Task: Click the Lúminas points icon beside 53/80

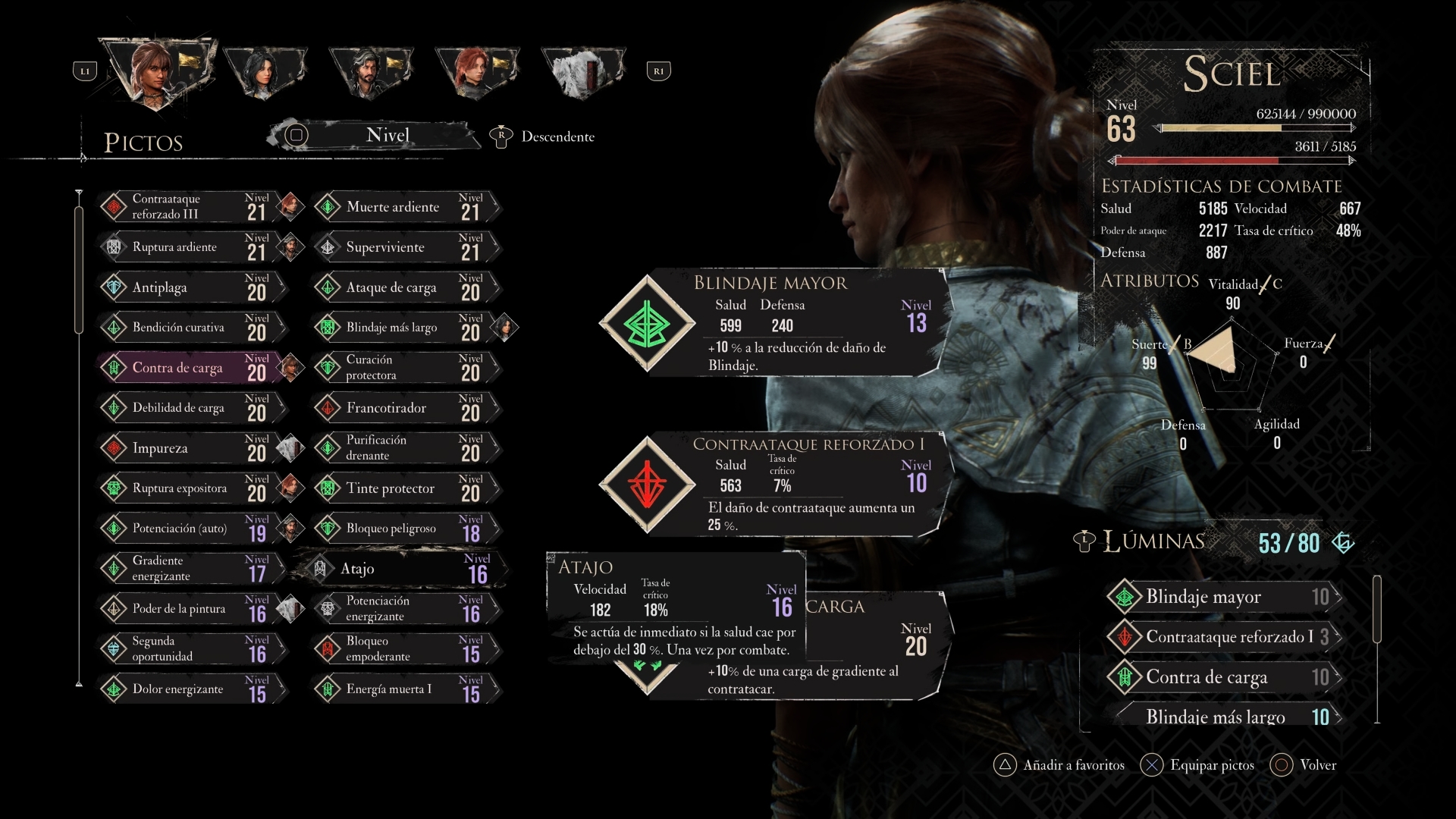Action: click(1343, 542)
